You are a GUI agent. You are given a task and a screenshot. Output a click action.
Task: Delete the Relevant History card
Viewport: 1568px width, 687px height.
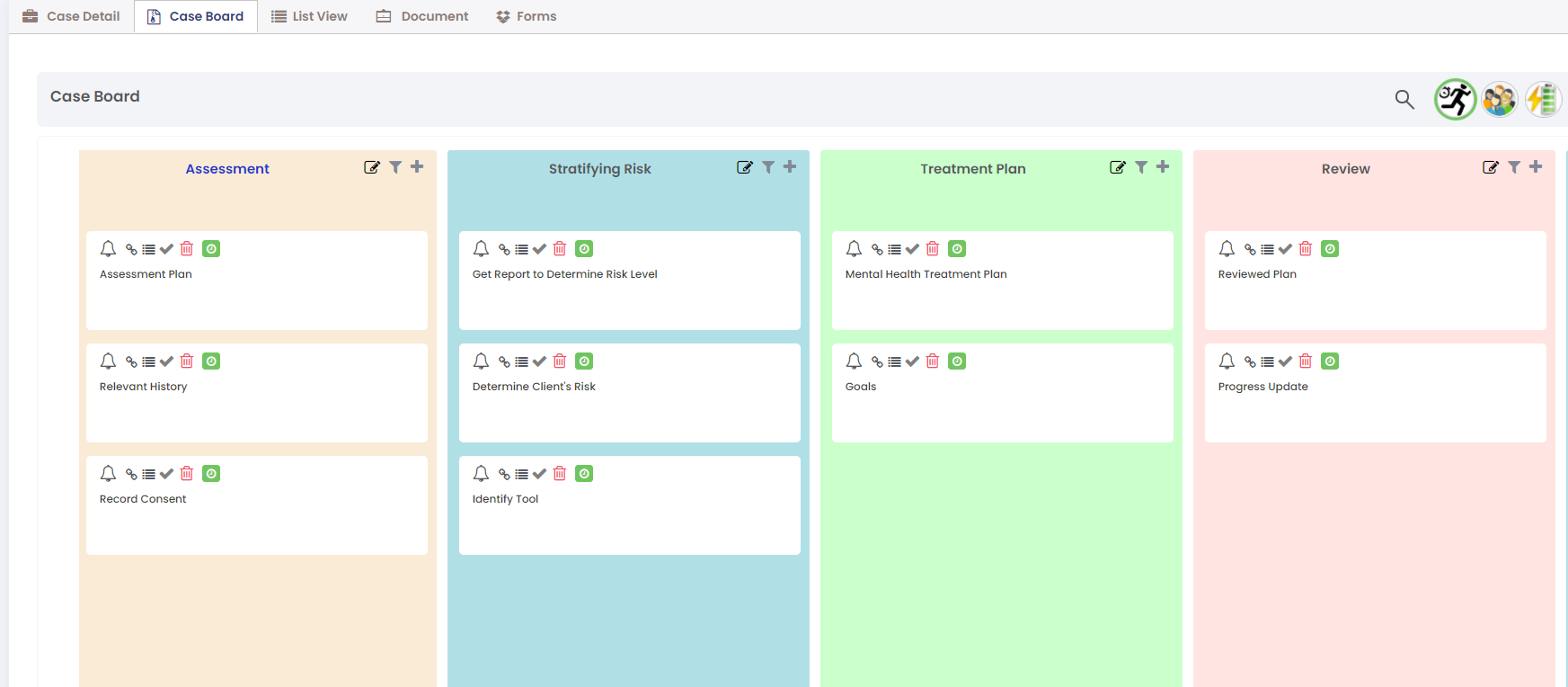(187, 361)
